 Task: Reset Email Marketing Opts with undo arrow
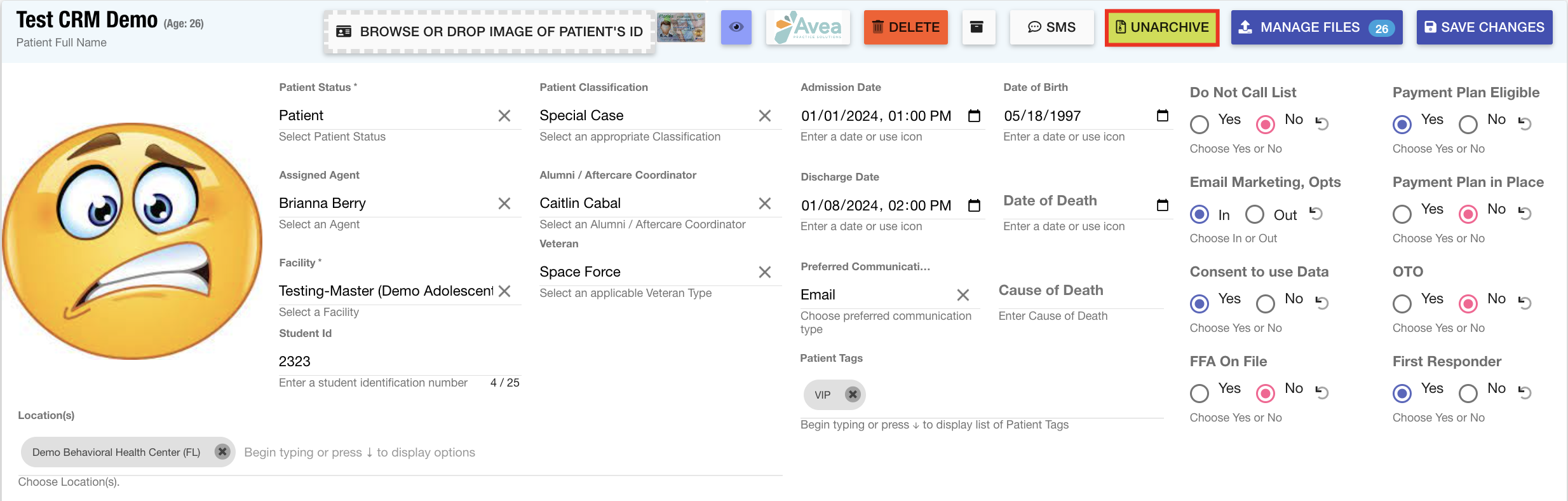(1315, 214)
